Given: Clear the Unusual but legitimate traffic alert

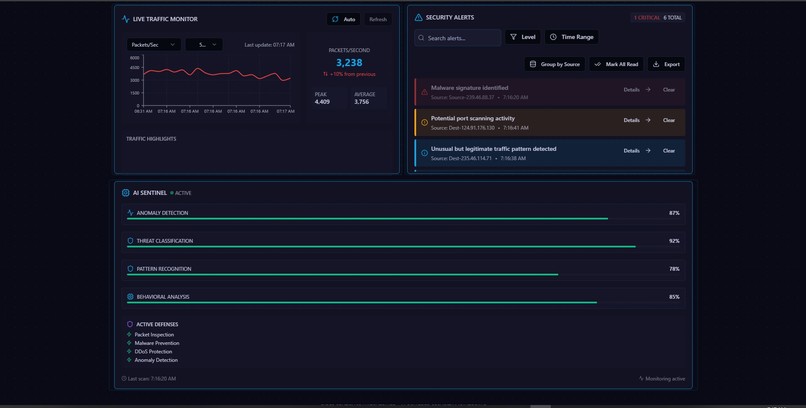Looking at the screenshot, I should pyautogui.click(x=669, y=151).
